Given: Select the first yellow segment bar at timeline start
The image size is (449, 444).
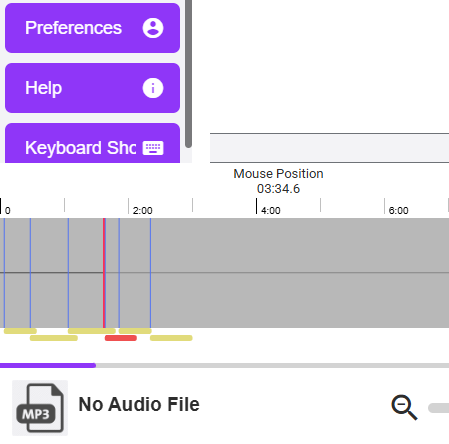Looking at the screenshot, I should (x=20, y=331).
